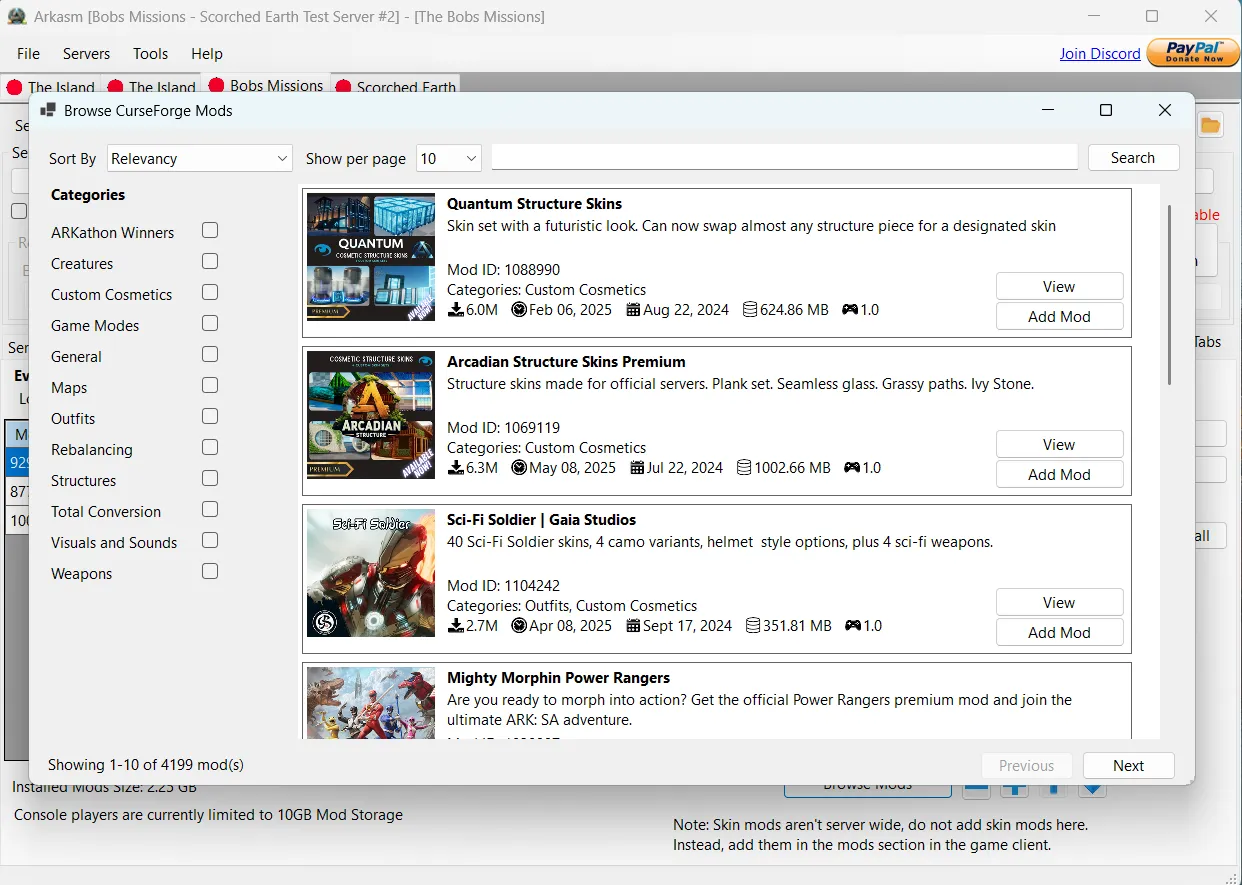Open the Join Discord link

pyautogui.click(x=1100, y=54)
